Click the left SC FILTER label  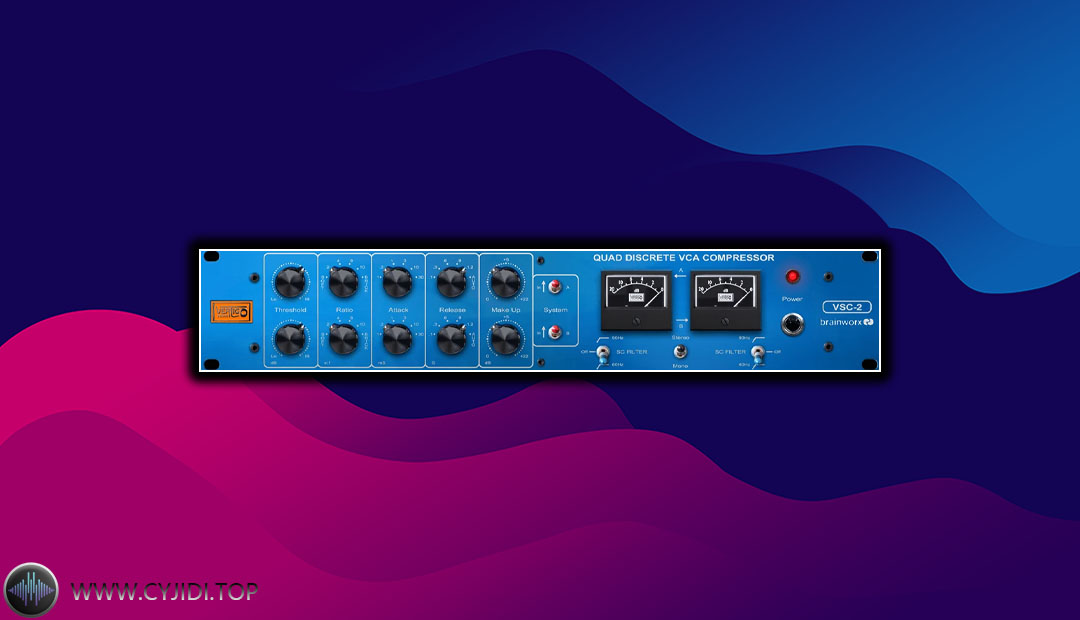click(632, 352)
